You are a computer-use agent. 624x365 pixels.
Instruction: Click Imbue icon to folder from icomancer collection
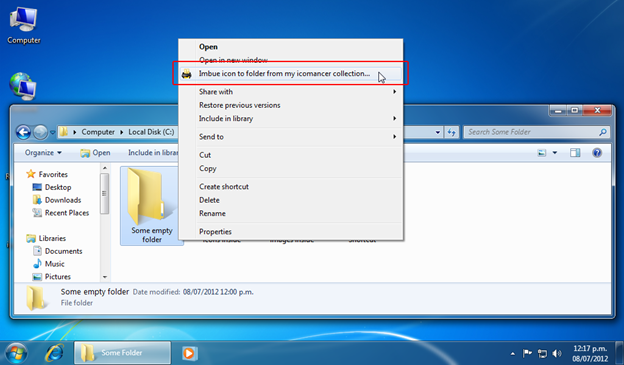290,74
